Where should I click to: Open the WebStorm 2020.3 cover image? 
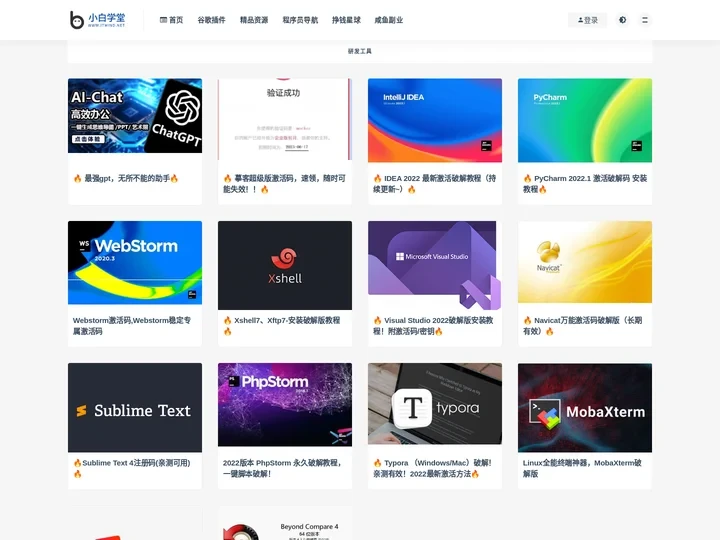(x=135, y=263)
